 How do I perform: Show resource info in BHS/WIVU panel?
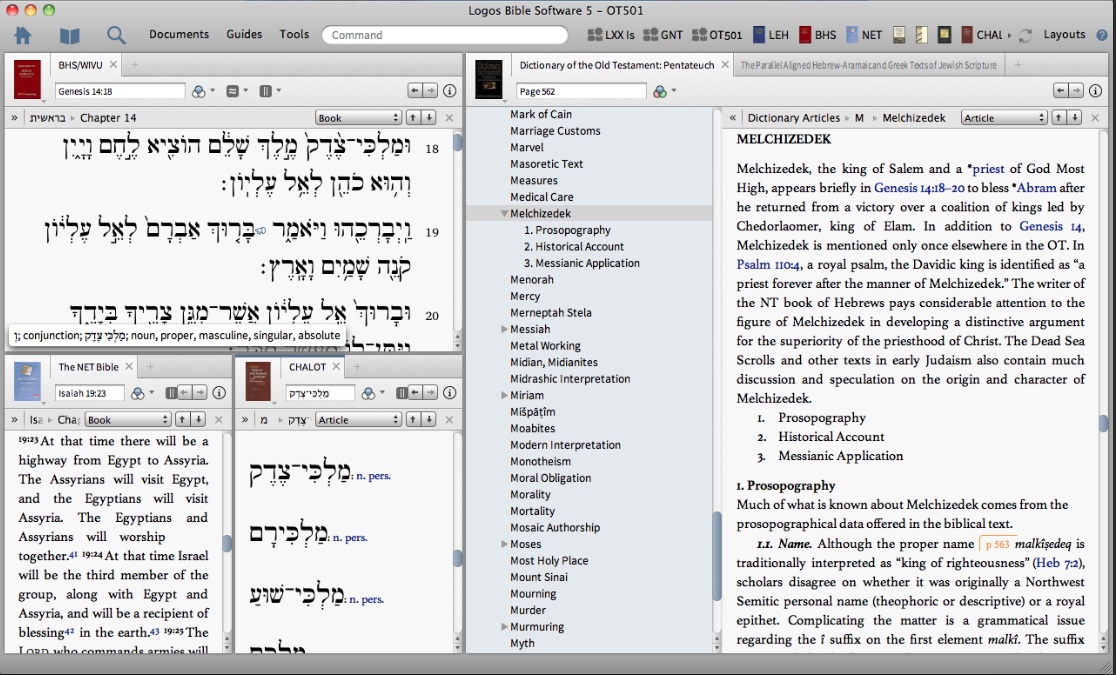(x=449, y=91)
